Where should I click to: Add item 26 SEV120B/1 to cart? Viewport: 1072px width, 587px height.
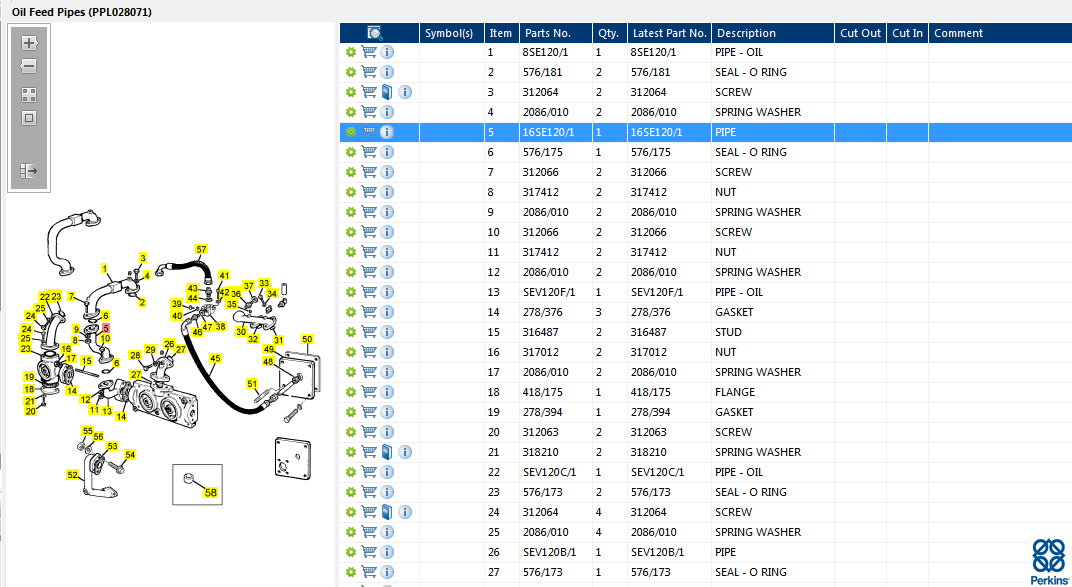pos(369,552)
